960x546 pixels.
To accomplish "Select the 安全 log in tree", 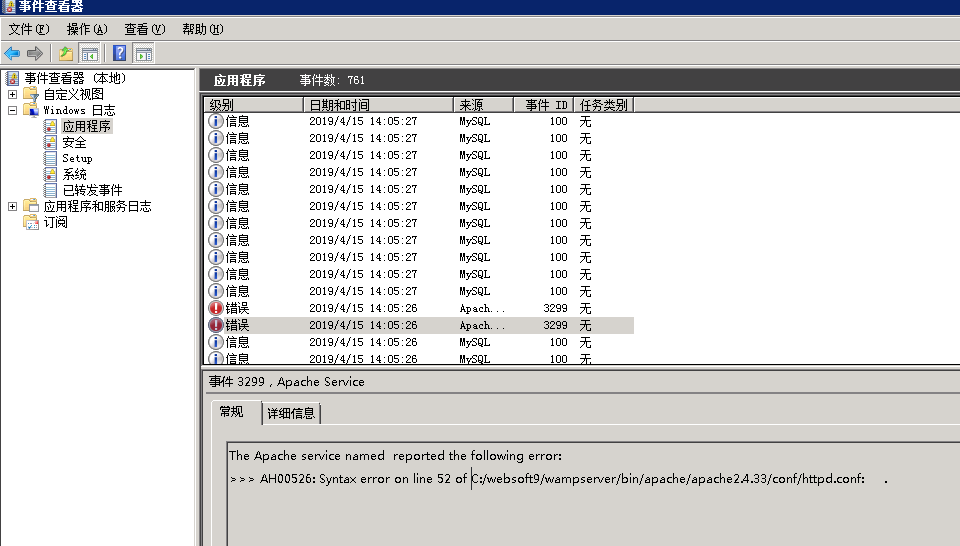I will [x=74, y=143].
